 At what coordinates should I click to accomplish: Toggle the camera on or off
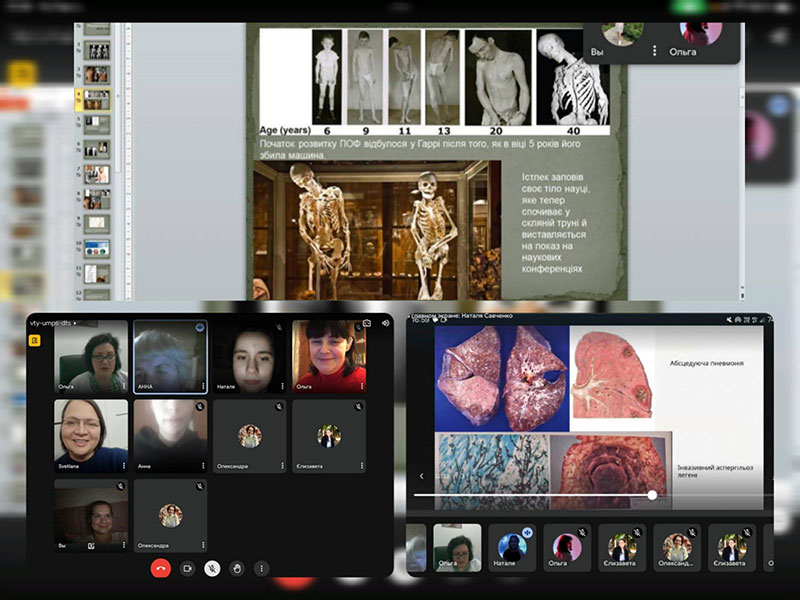[x=186, y=568]
